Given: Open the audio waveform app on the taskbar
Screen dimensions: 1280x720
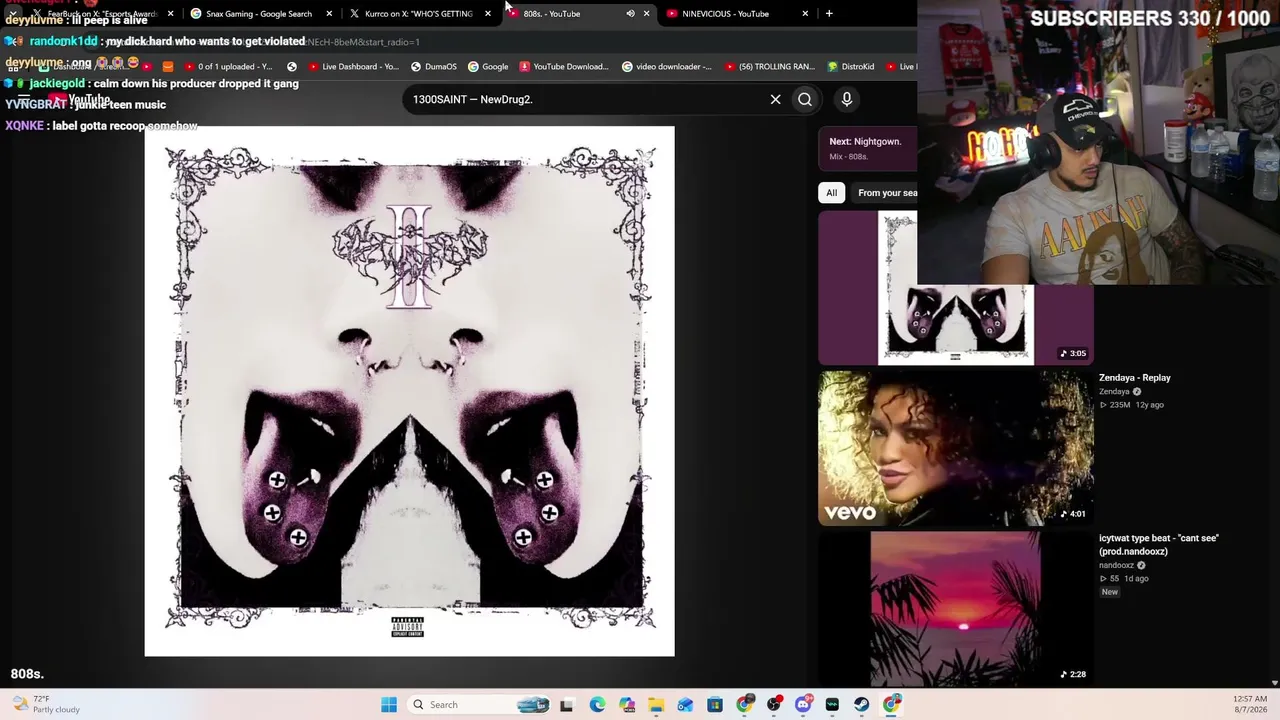Looking at the screenshot, I should [832, 705].
